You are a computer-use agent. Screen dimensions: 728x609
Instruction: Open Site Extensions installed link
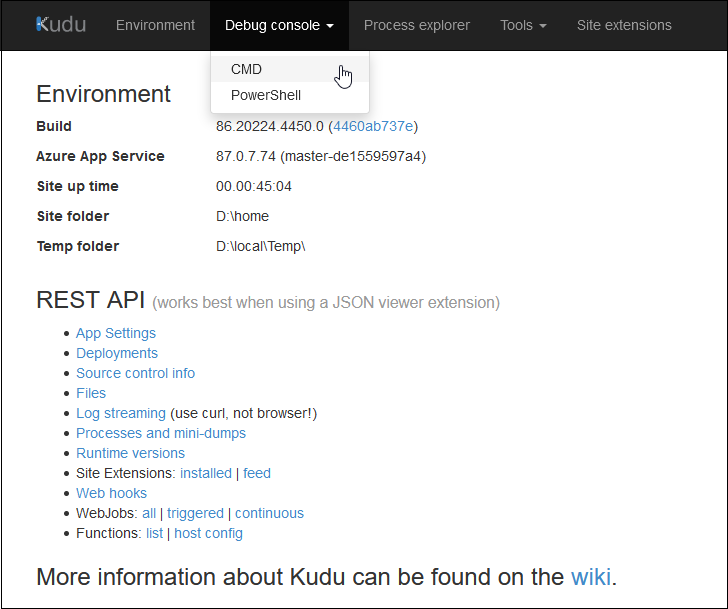[206, 473]
